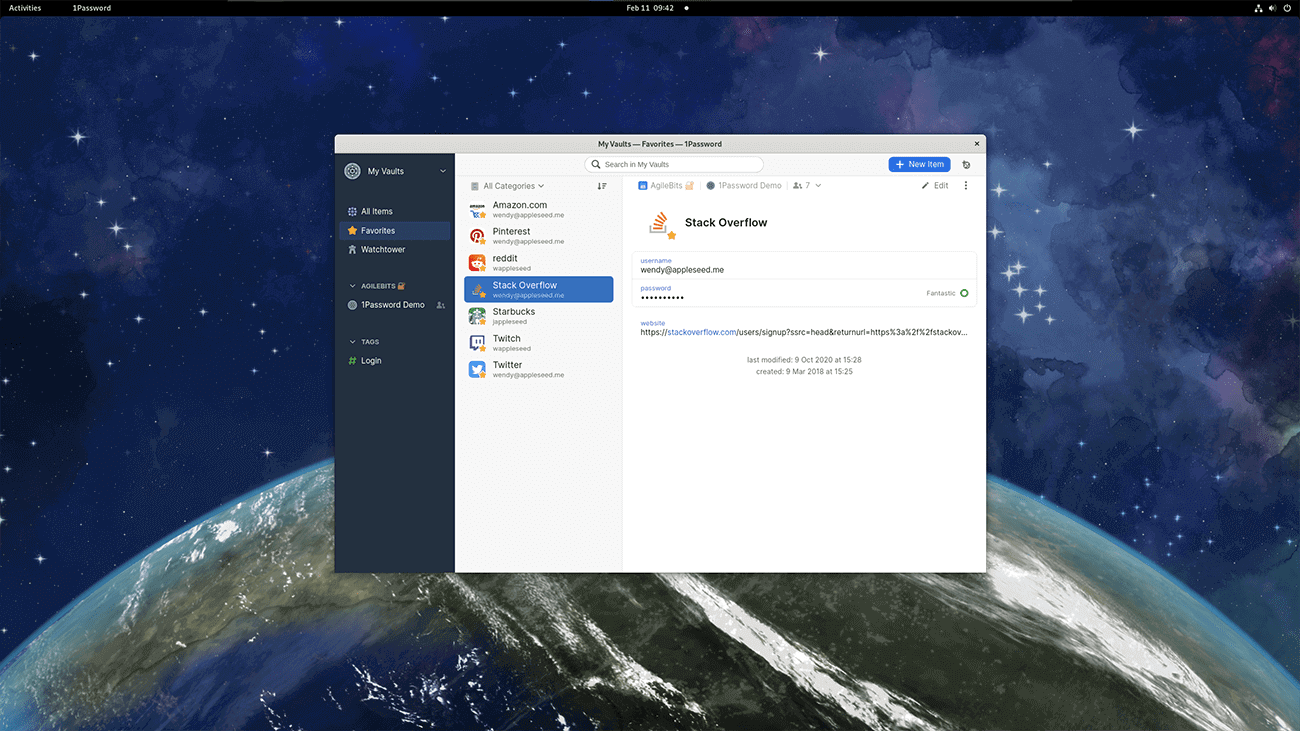The height and width of the screenshot is (731, 1300).
Task: Click the All Items grid icon
Action: pos(354,211)
